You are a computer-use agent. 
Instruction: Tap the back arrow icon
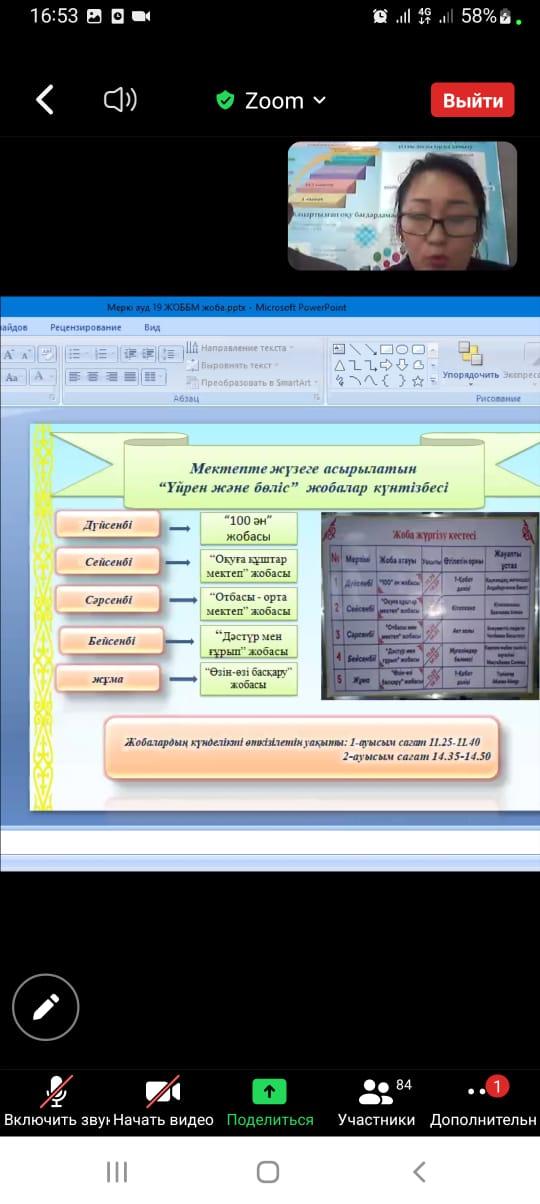pyautogui.click(x=44, y=100)
